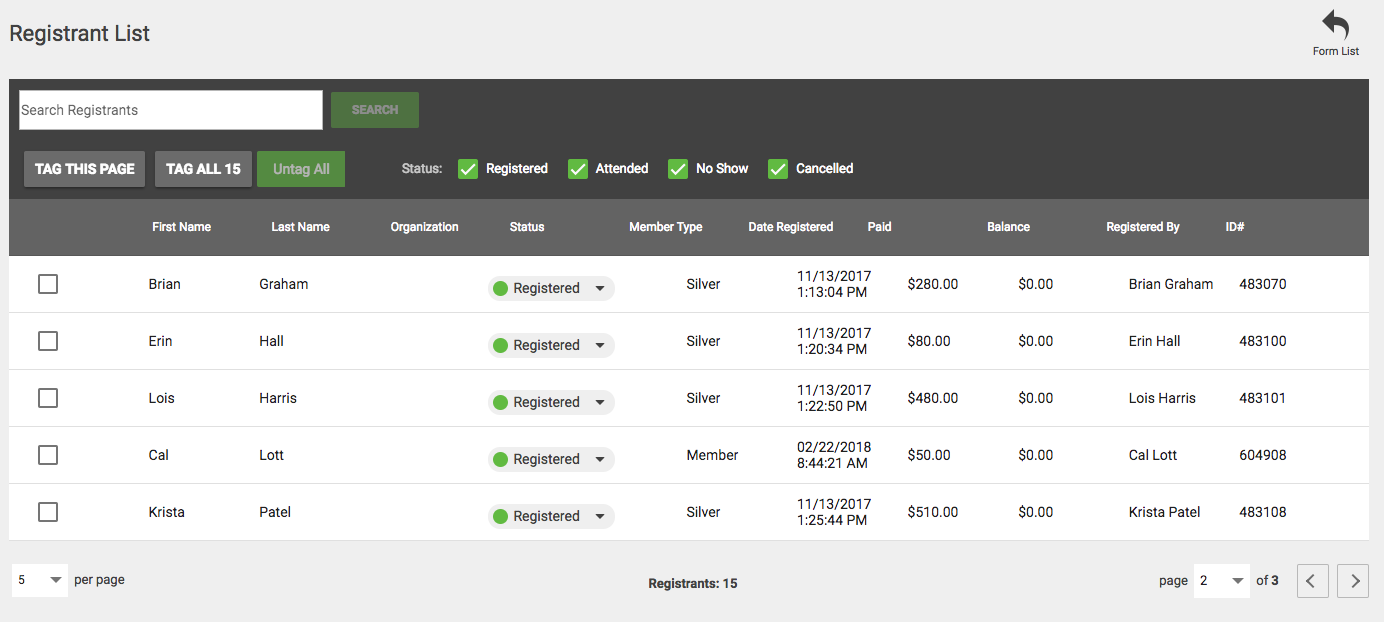
Task: Open status dropdown for Cal Lott
Action: pyautogui.click(x=551, y=459)
